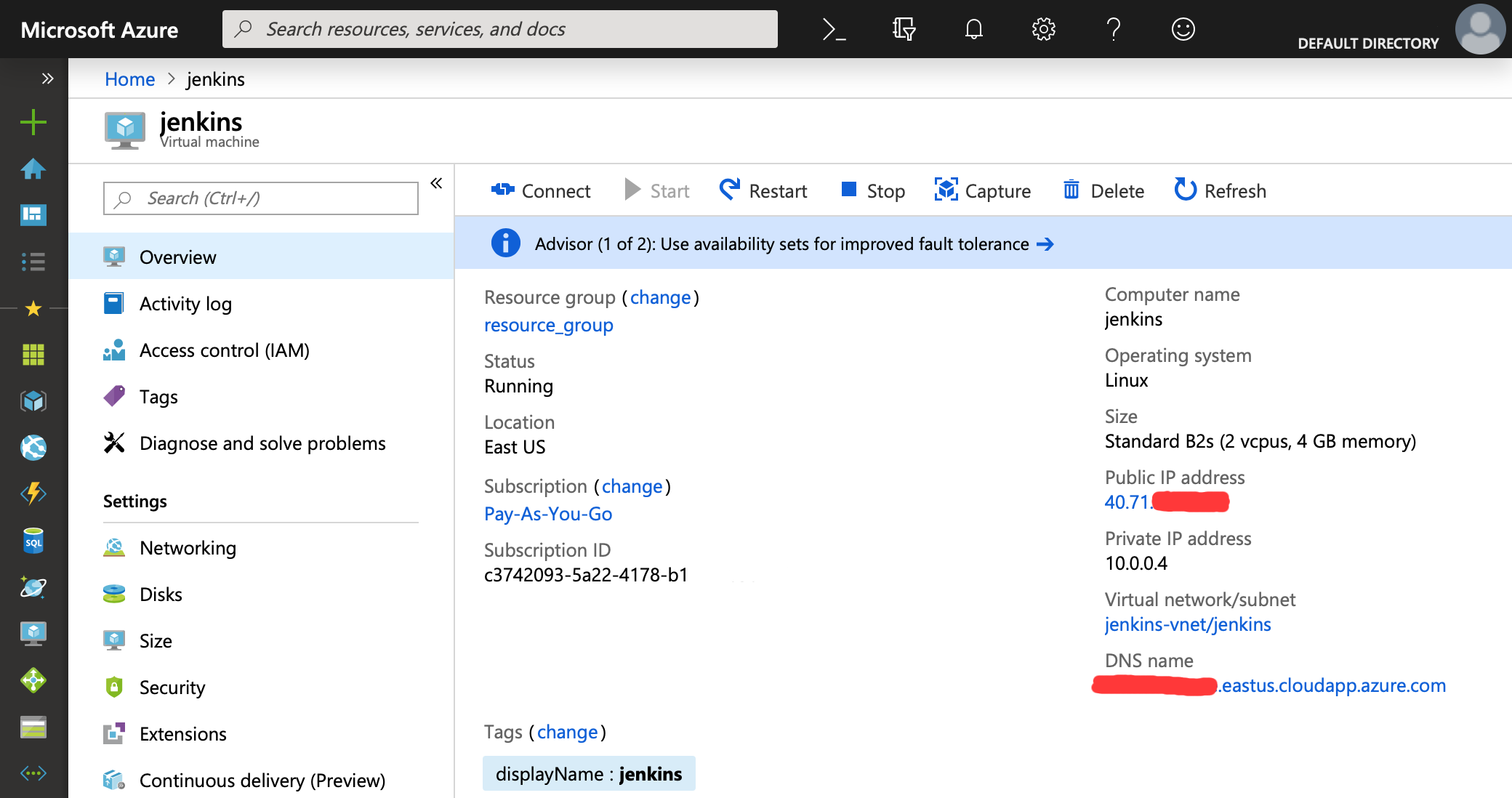Viewport: 1512px width, 798px height.
Task: Click the green Create a resource plus
Action: (x=33, y=122)
